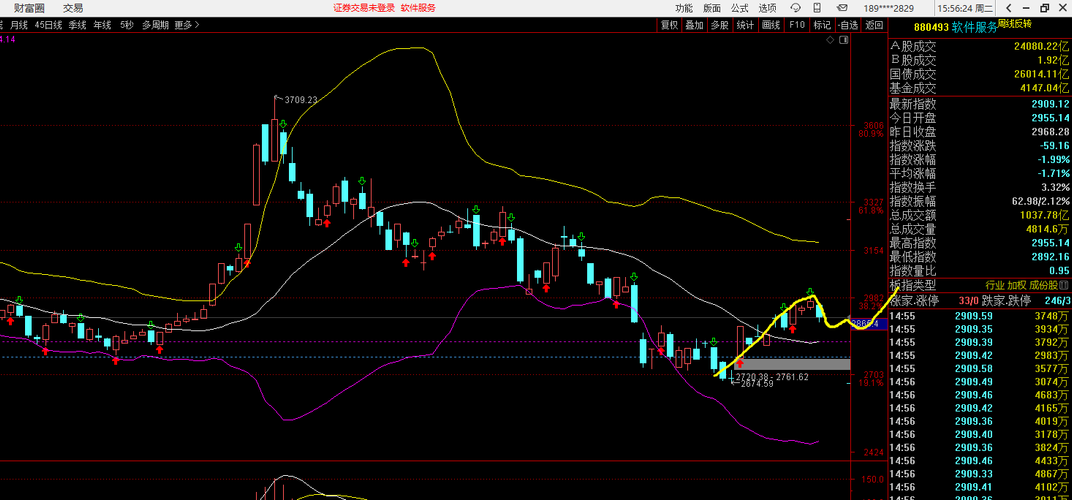
Task: Click the 3709.23 high price label
Action: [301, 99]
